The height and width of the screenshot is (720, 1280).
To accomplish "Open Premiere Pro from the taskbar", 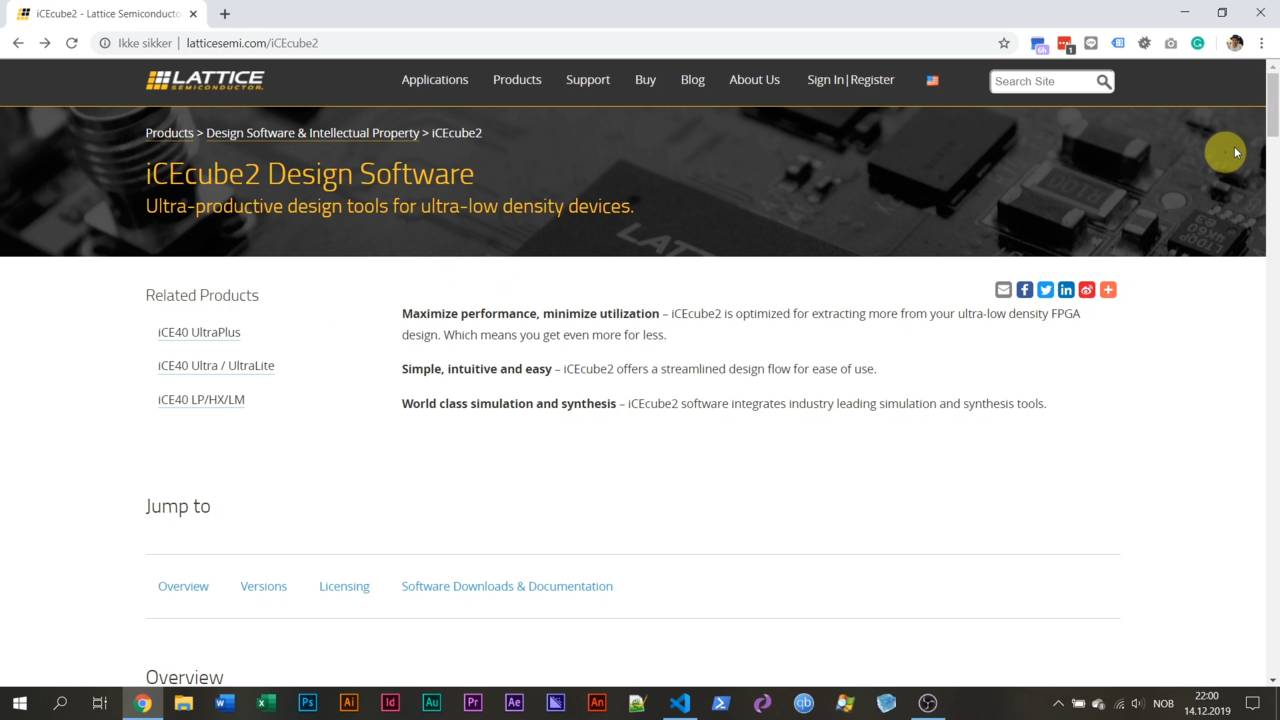I will point(473,703).
